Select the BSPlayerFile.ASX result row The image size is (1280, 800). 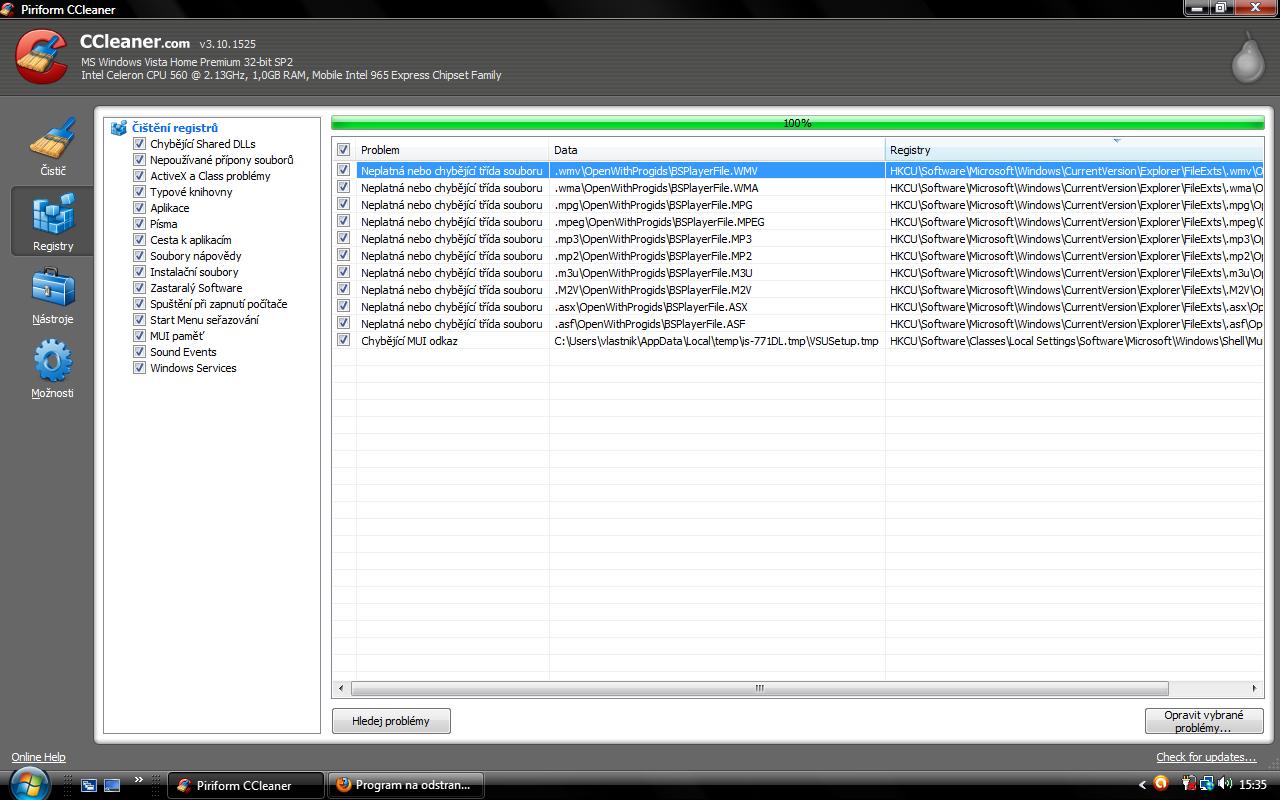click(x=798, y=307)
